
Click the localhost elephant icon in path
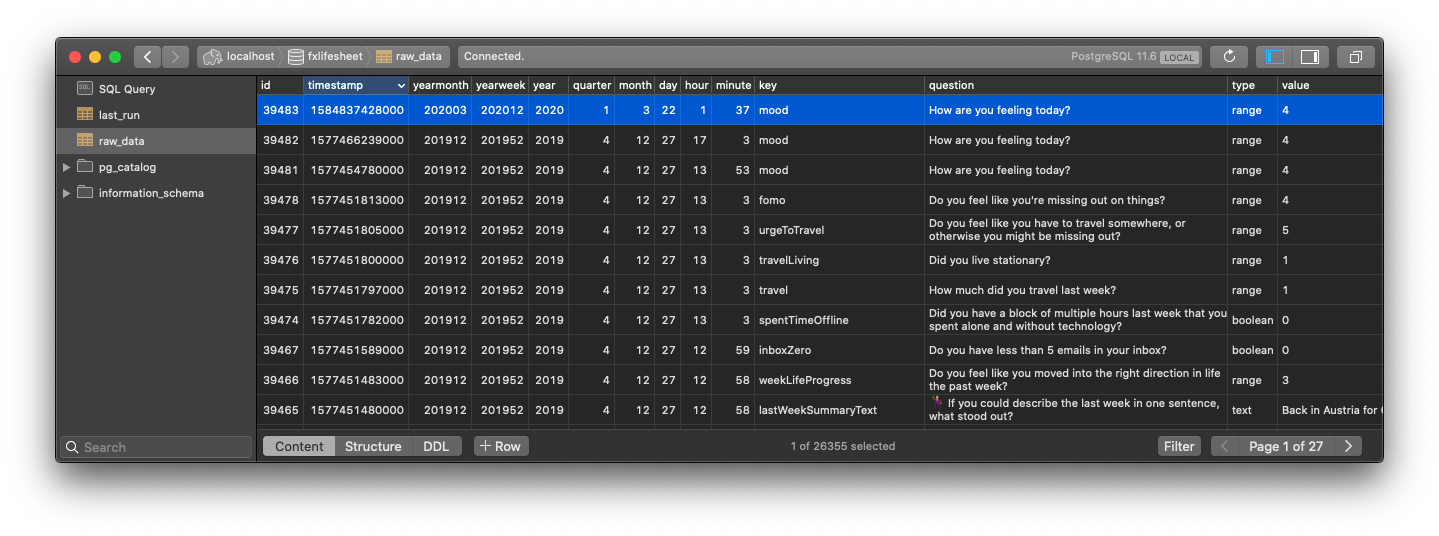click(212, 57)
